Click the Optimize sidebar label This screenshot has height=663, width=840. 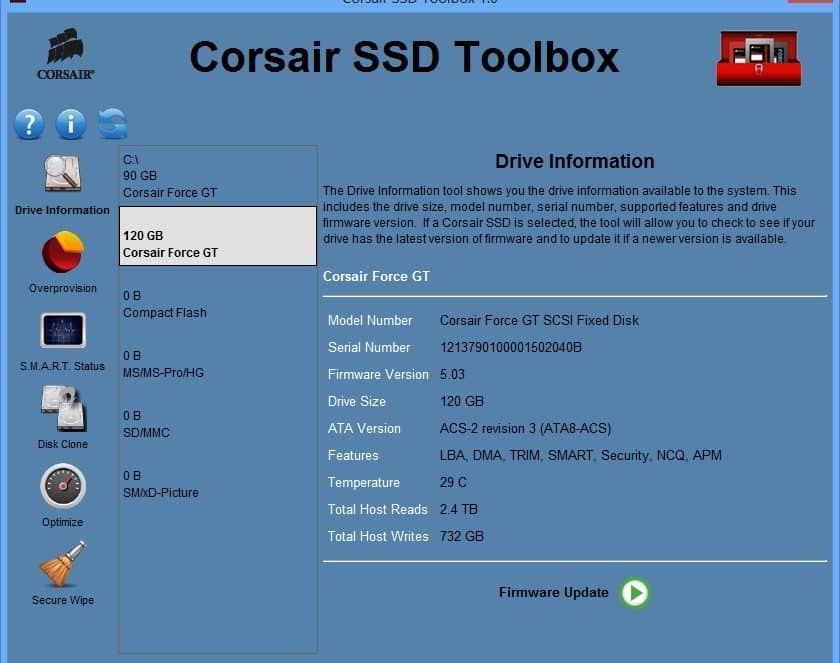pos(63,522)
